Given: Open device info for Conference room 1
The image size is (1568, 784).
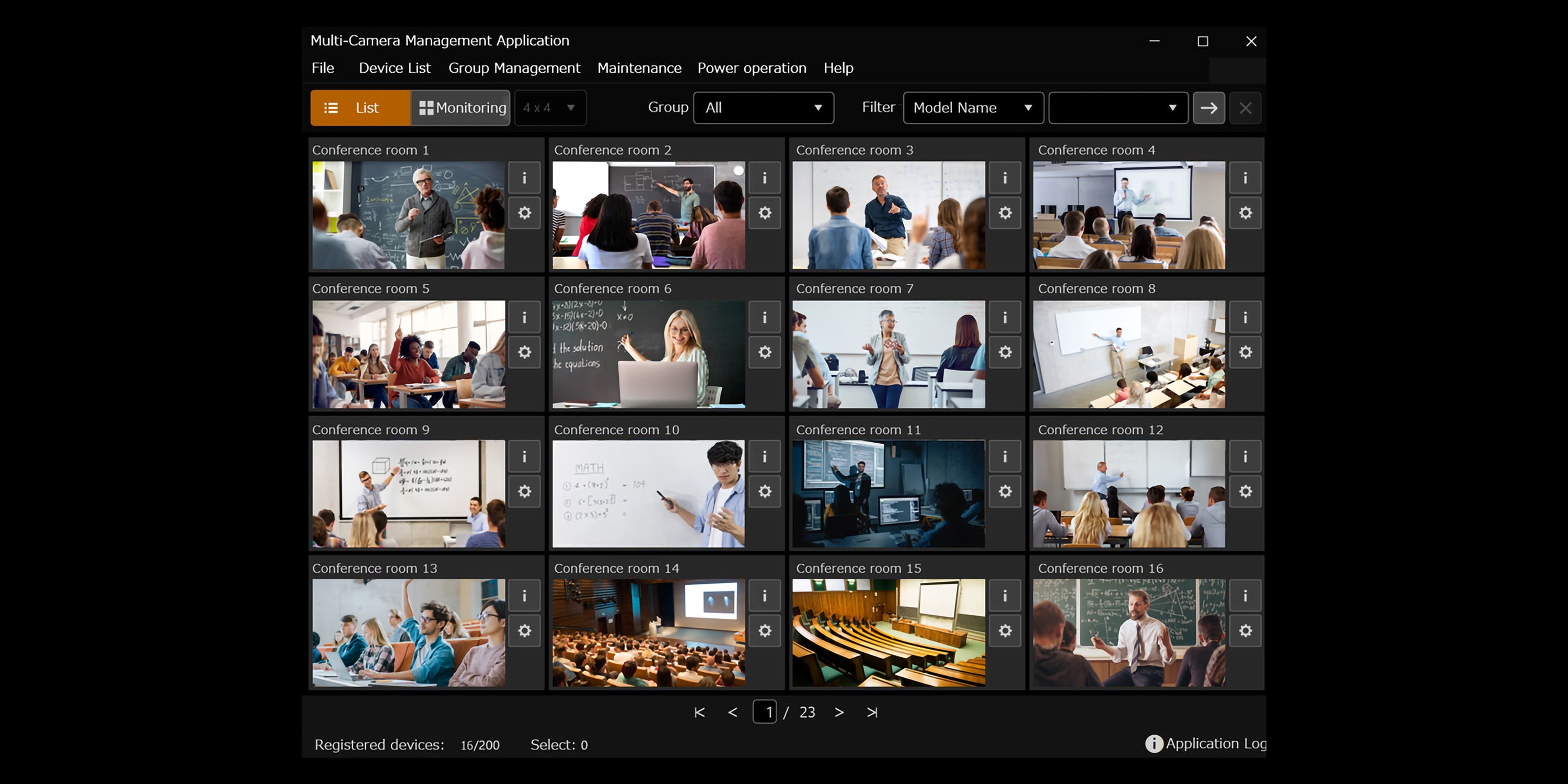Looking at the screenshot, I should pyautogui.click(x=525, y=178).
